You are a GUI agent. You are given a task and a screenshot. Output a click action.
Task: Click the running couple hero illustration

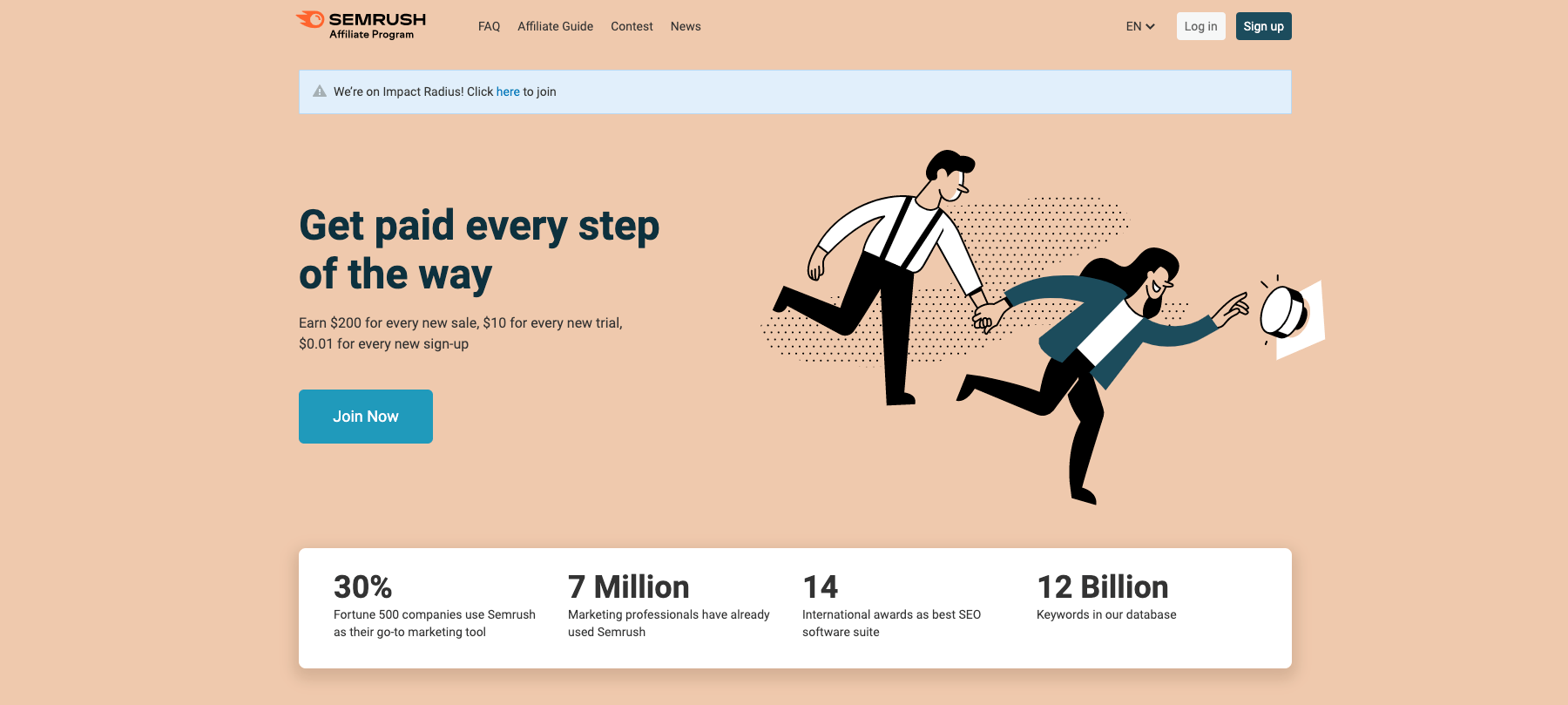point(1043,327)
